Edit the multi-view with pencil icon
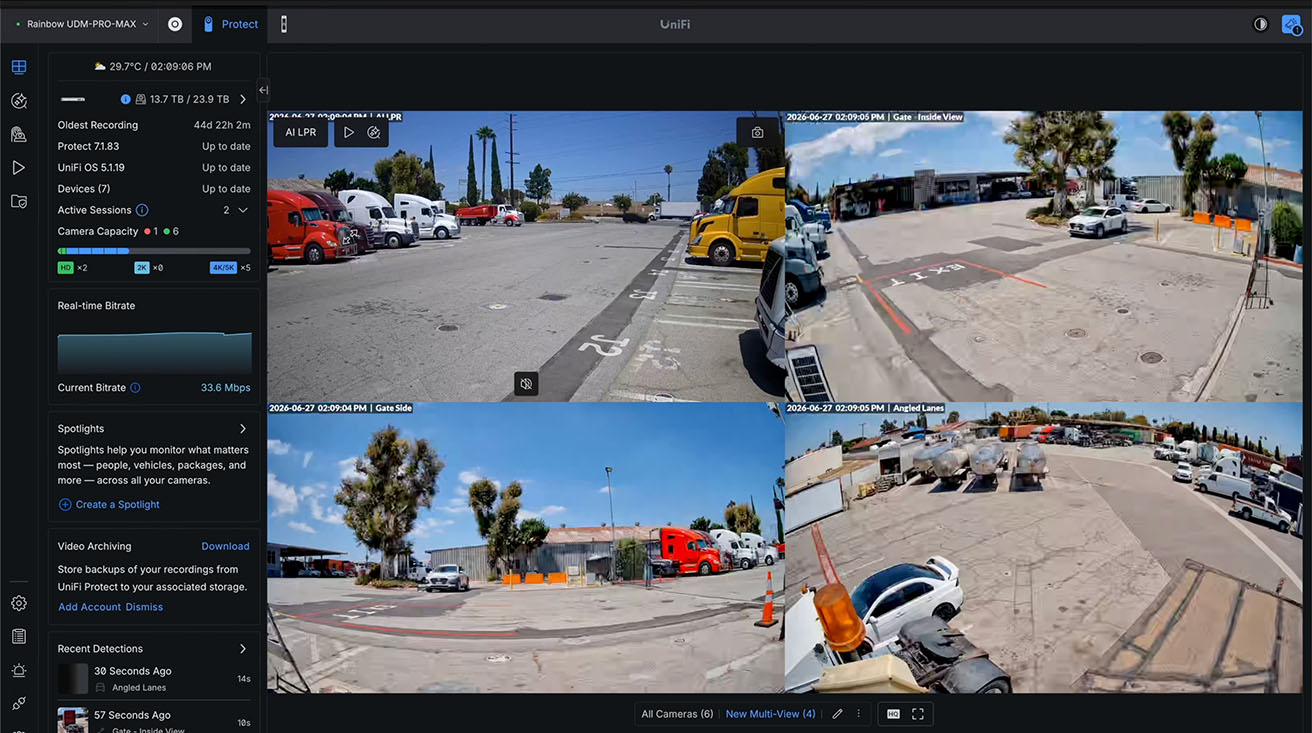Image resolution: width=1312 pixels, height=733 pixels. click(x=837, y=714)
